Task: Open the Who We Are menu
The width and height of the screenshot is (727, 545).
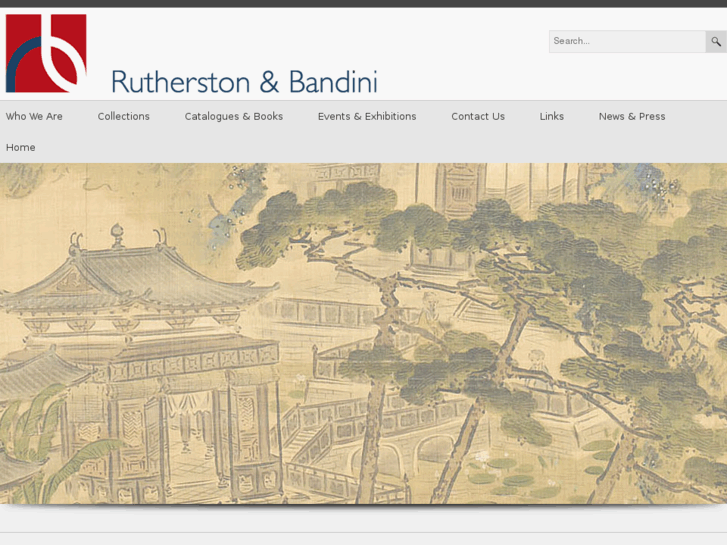Action: point(34,116)
